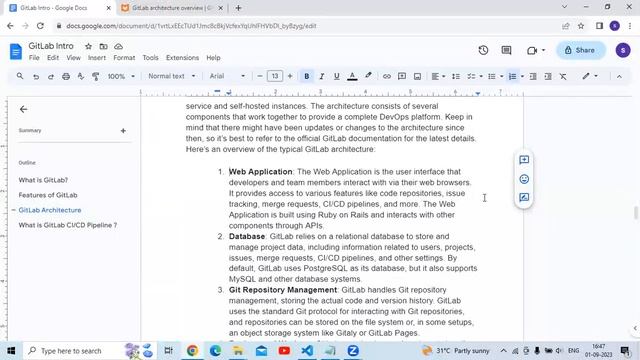Viewport: 640px width, 360px height.
Task: Switch to GitLab architecture overview tab
Action: [171, 8]
